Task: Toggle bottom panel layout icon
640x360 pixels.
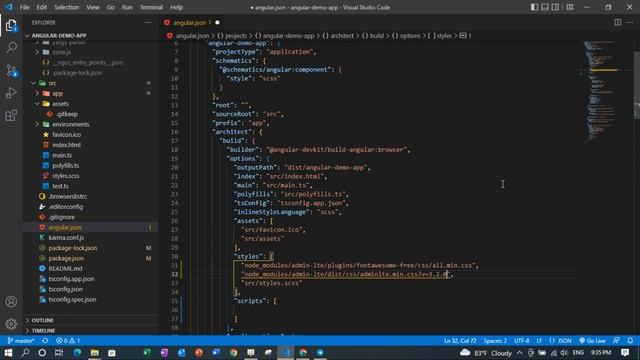Action: (545, 7)
